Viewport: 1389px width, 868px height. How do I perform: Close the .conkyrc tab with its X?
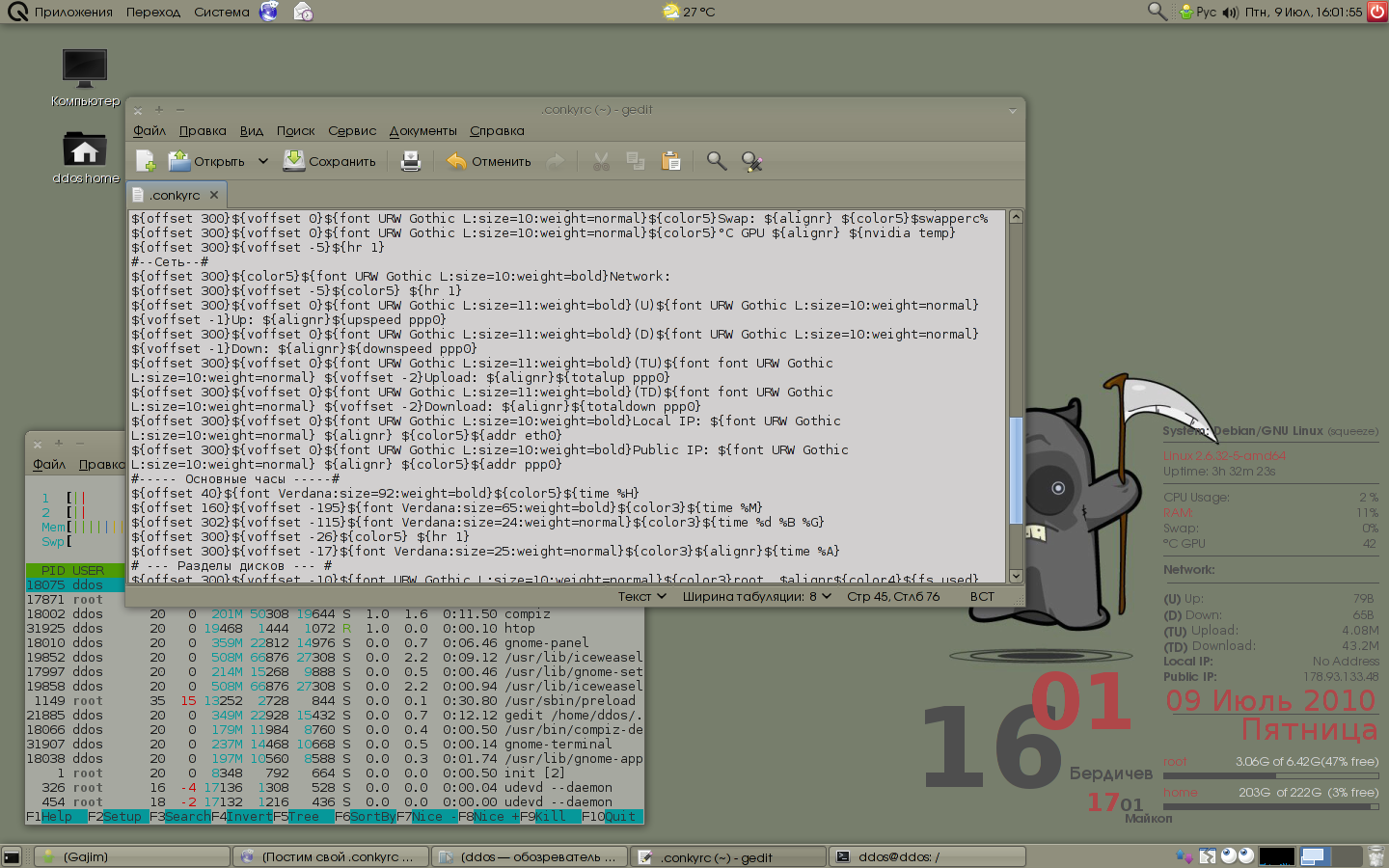tap(214, 195)
